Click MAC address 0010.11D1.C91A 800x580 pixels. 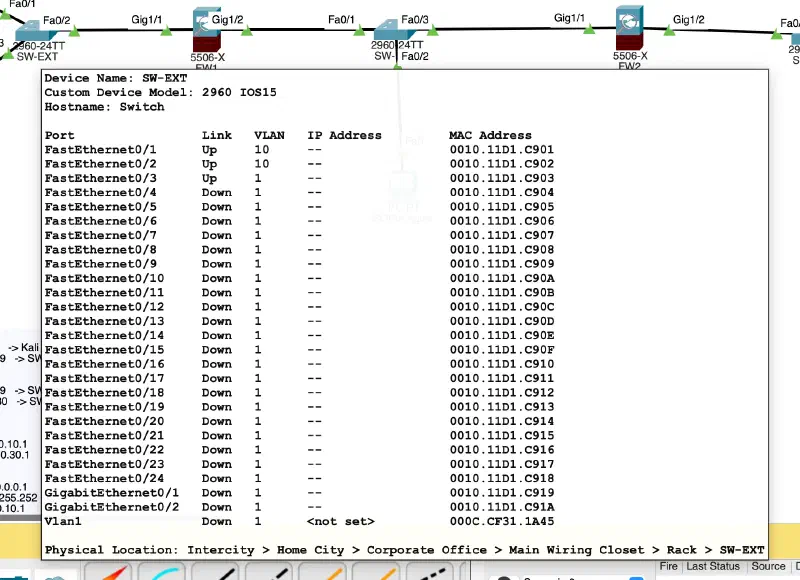(502, 507)
